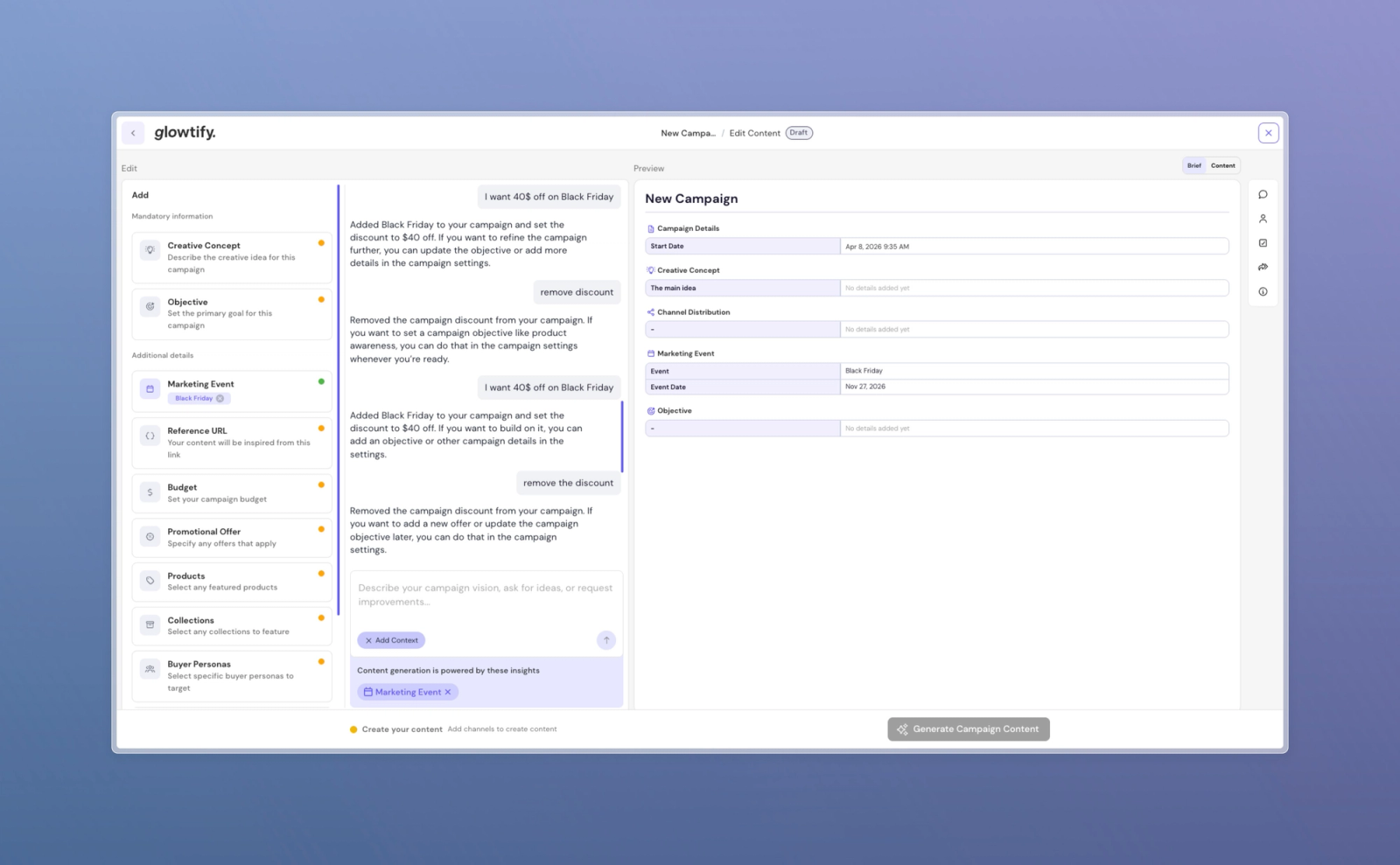Click the Channel Distribution share icon in preview
The width and height of the screenshot is (1400, 865).
pyautogui.click(x=650, y=312)
